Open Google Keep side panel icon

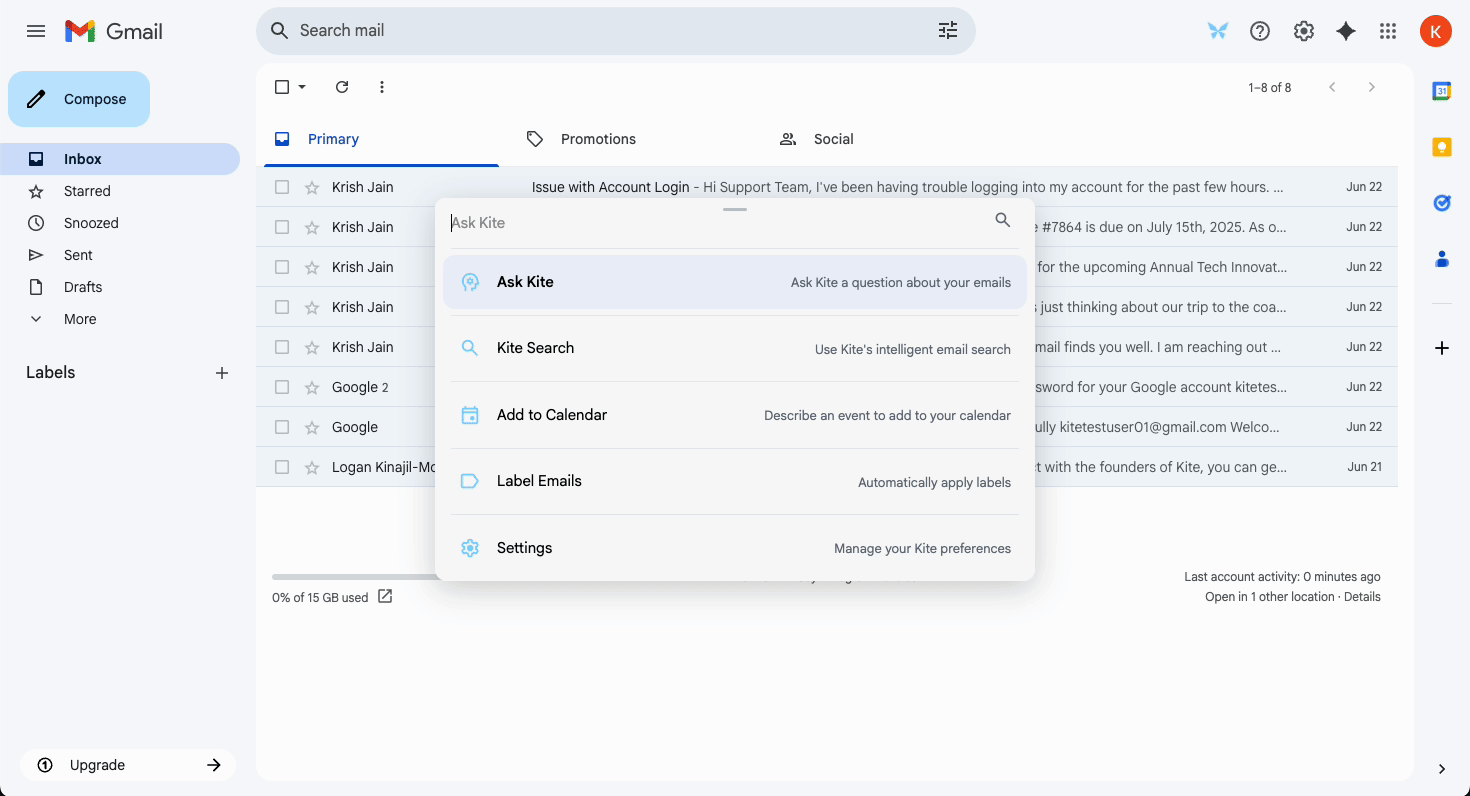pos(1442,147)
